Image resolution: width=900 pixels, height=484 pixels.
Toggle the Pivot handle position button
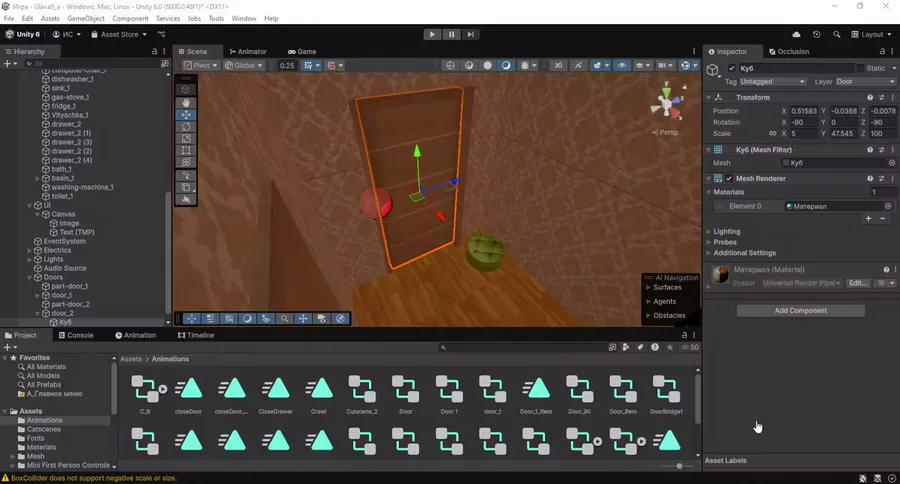point(201,65)
